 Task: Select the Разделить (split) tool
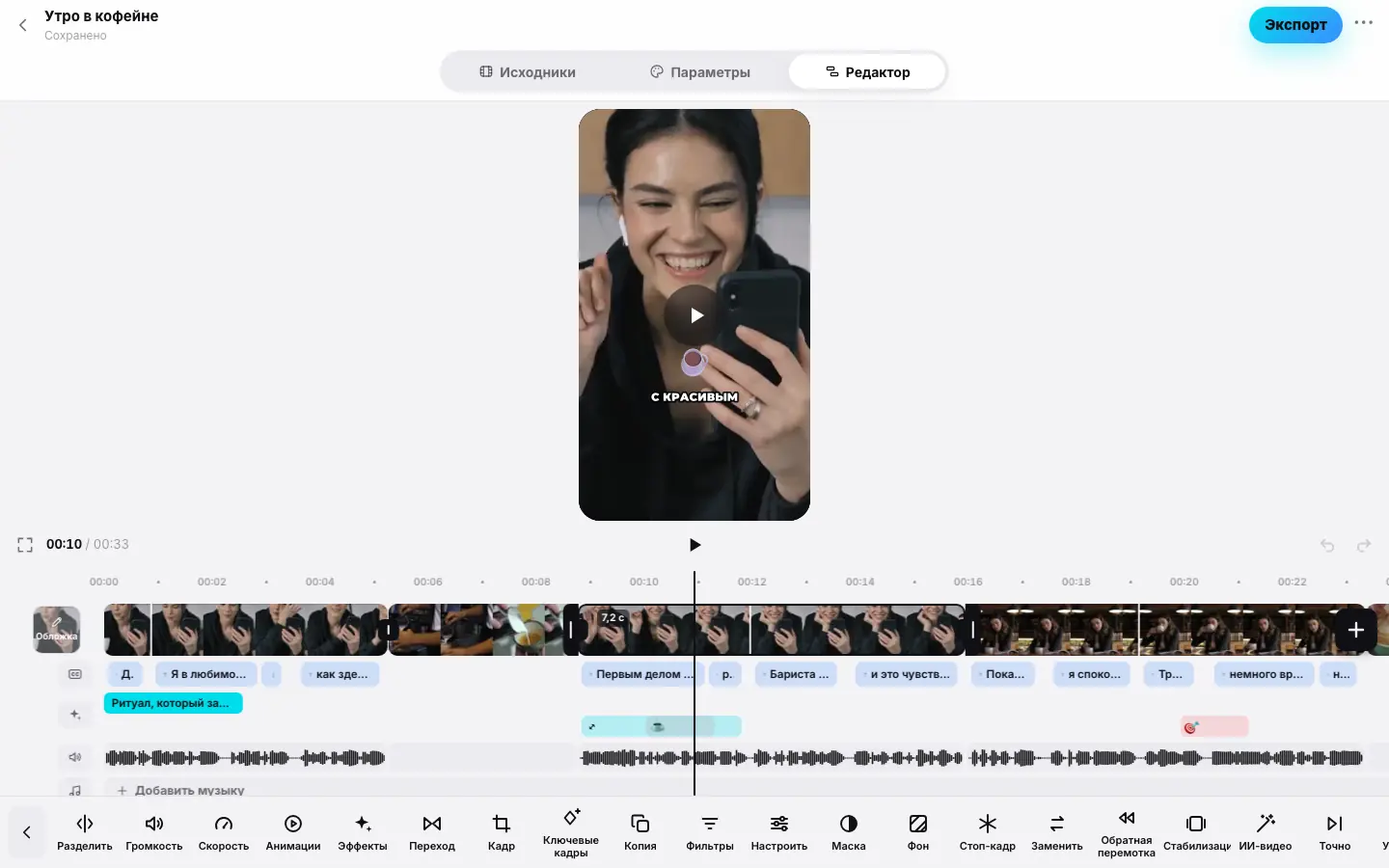tap(85, 832)
